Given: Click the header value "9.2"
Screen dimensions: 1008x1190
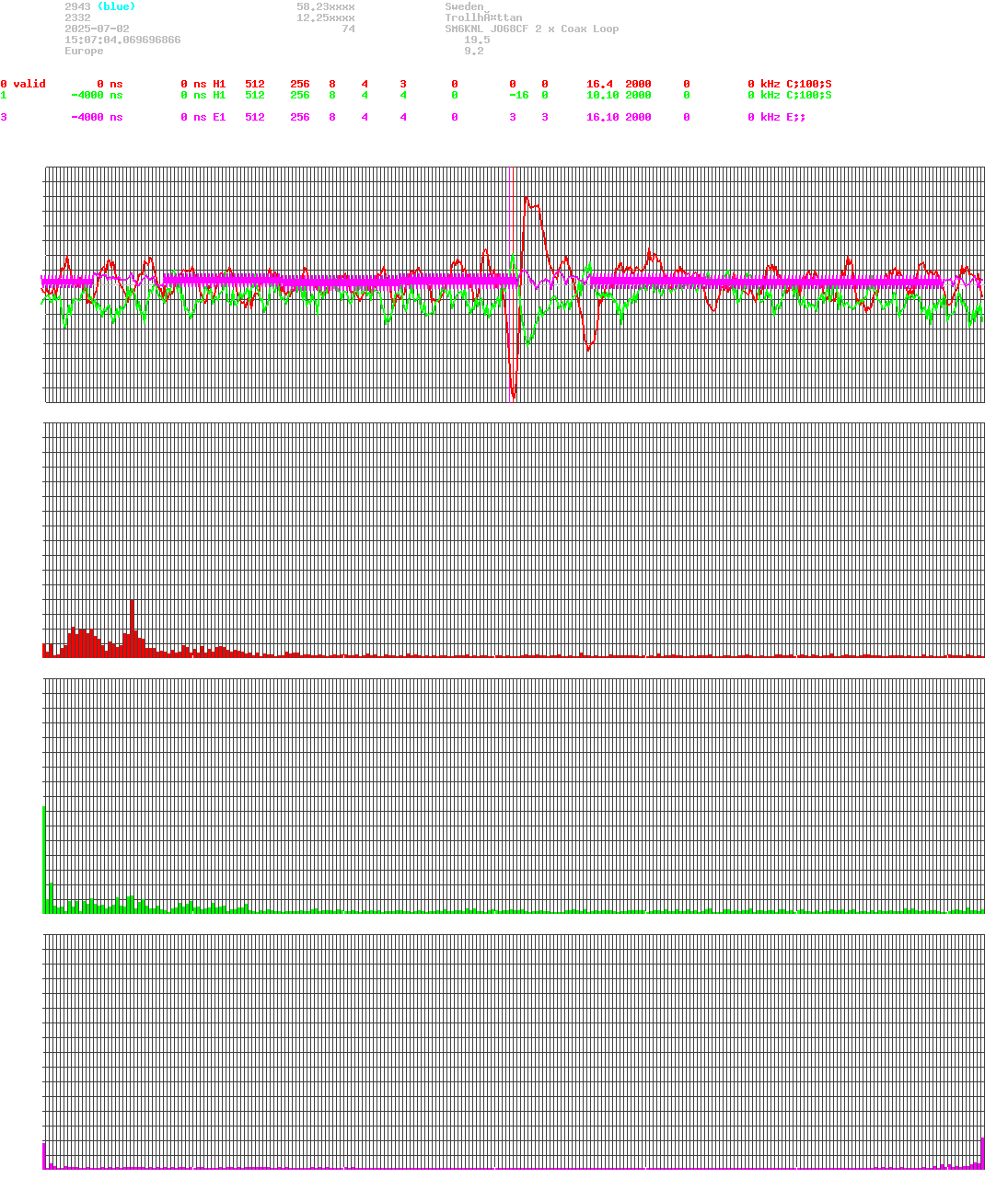Looking at the screenshot, I should click(474, 51).
